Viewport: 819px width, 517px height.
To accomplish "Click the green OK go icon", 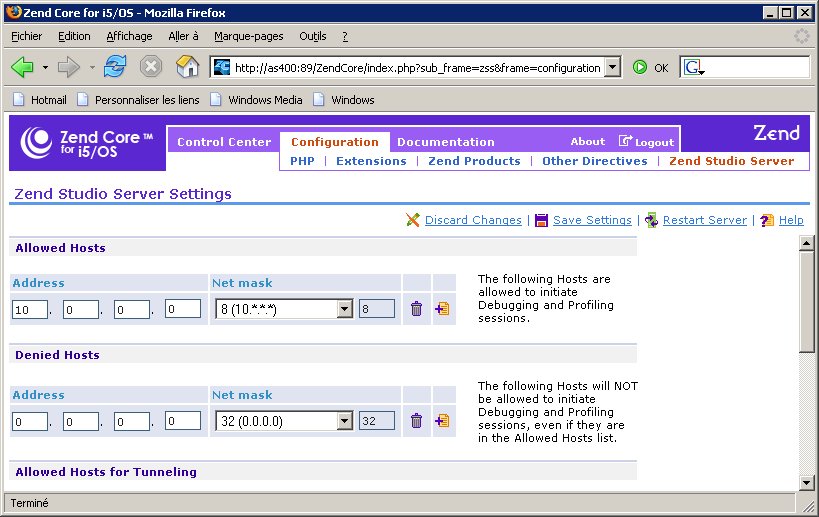I will [640, 67].
